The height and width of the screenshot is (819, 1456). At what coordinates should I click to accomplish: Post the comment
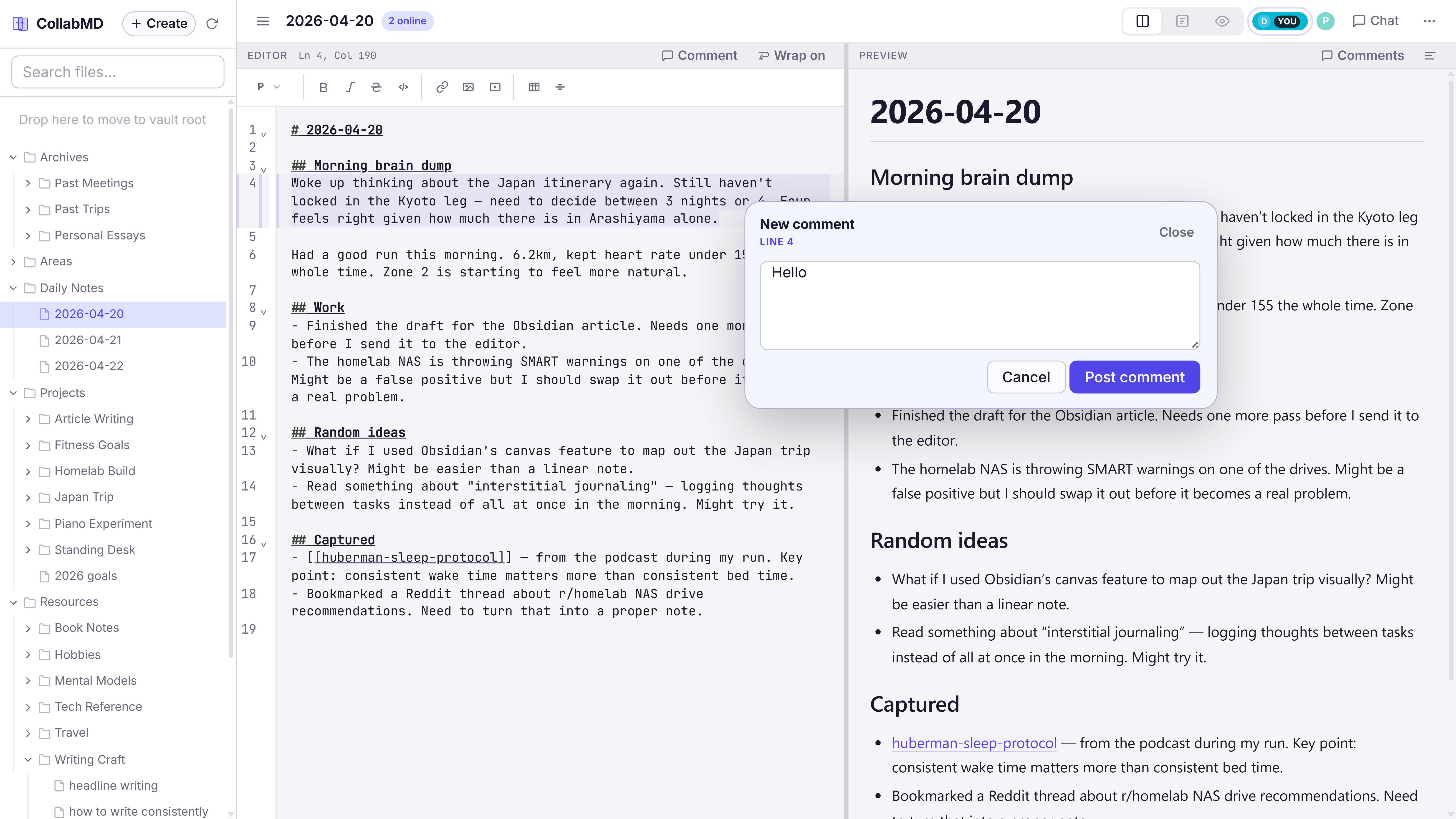pos(1134,377)
